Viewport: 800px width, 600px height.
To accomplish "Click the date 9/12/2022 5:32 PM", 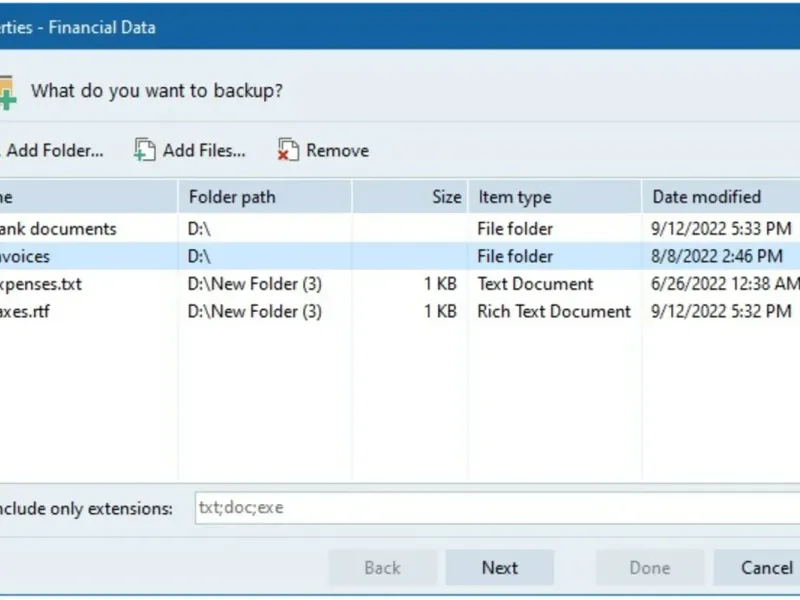I will [x=721, y=311].
